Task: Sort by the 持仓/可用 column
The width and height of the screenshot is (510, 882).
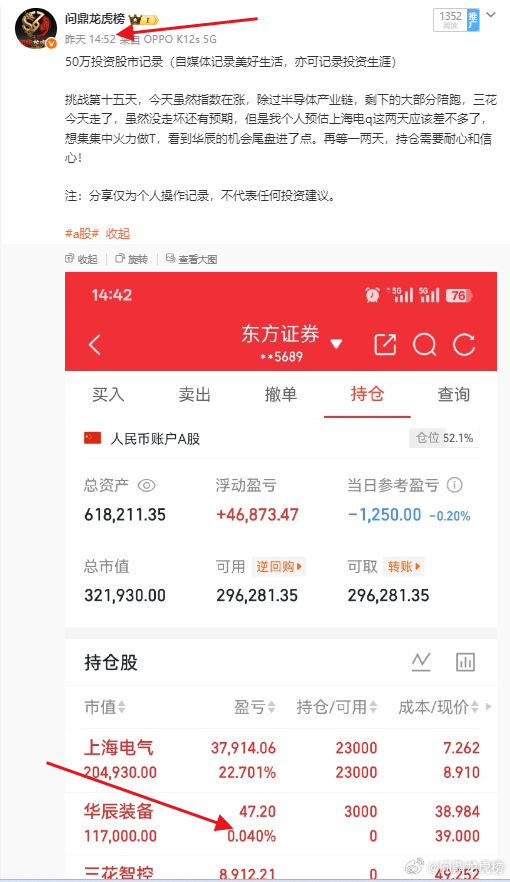Action: coord(337,707)
